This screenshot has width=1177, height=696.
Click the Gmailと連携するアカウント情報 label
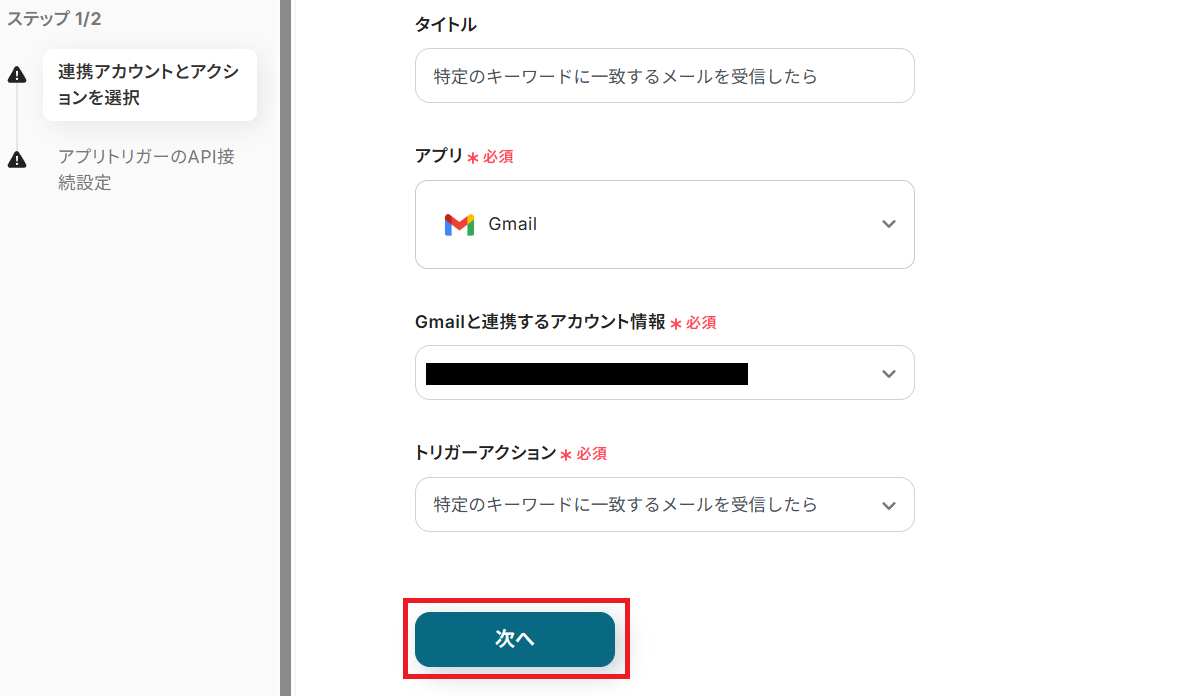[540, 322]
